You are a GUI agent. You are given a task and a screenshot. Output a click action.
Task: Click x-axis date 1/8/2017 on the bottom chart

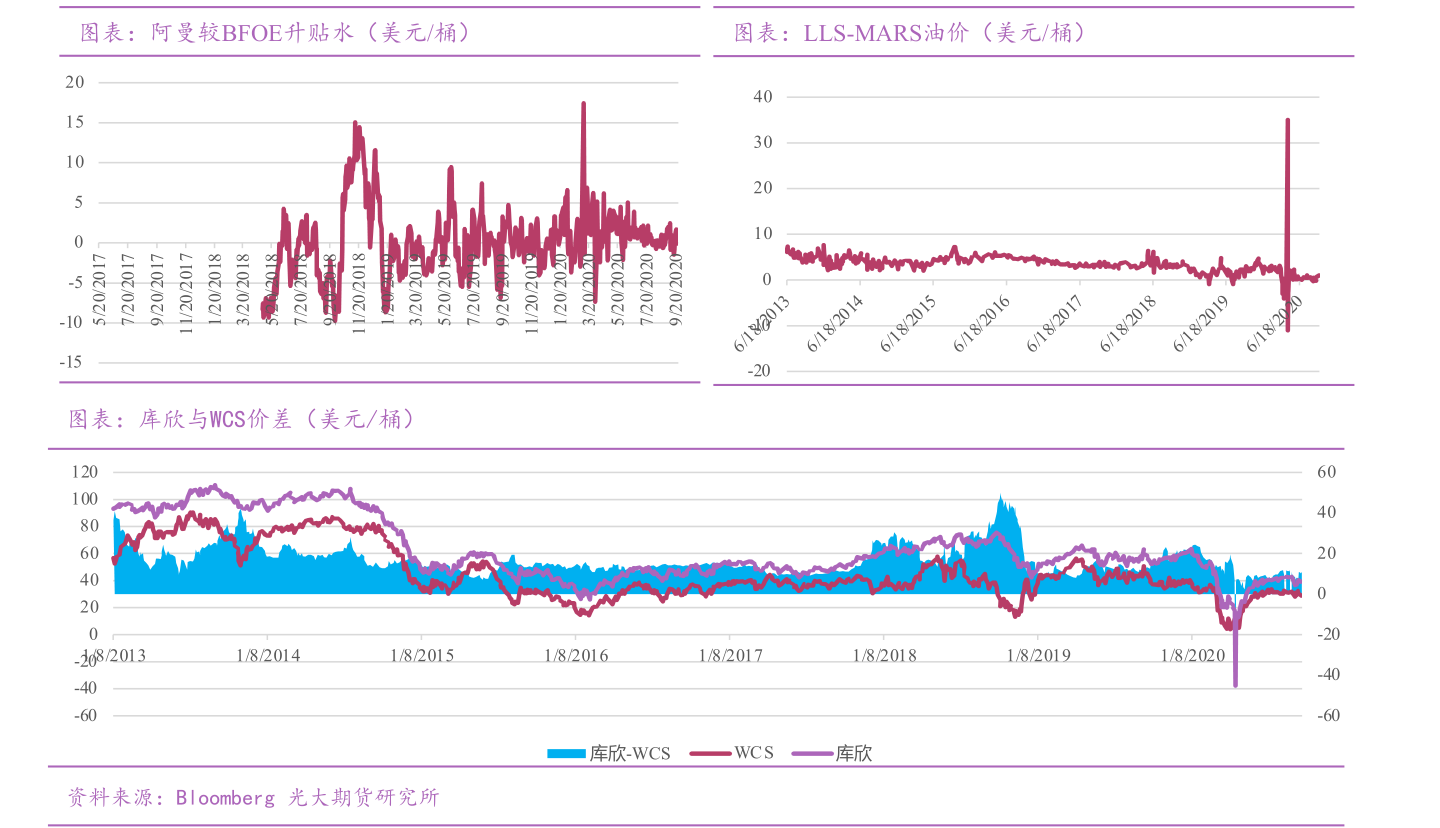[730, 655]
